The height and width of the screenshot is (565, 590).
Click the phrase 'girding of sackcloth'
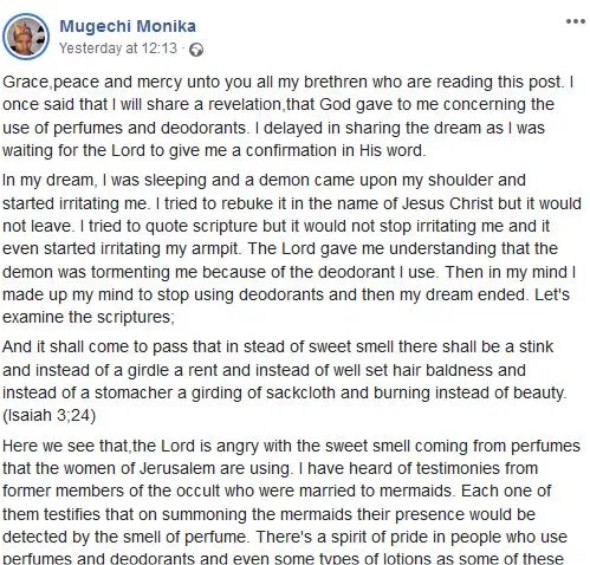coord(264,393)
